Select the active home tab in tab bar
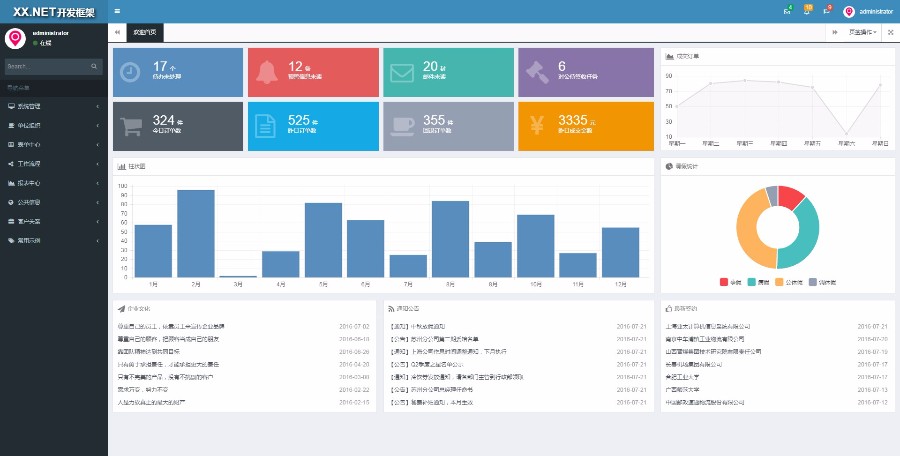Image resolution: width=900 pixels, height=456 pixels. pos(145,32)
